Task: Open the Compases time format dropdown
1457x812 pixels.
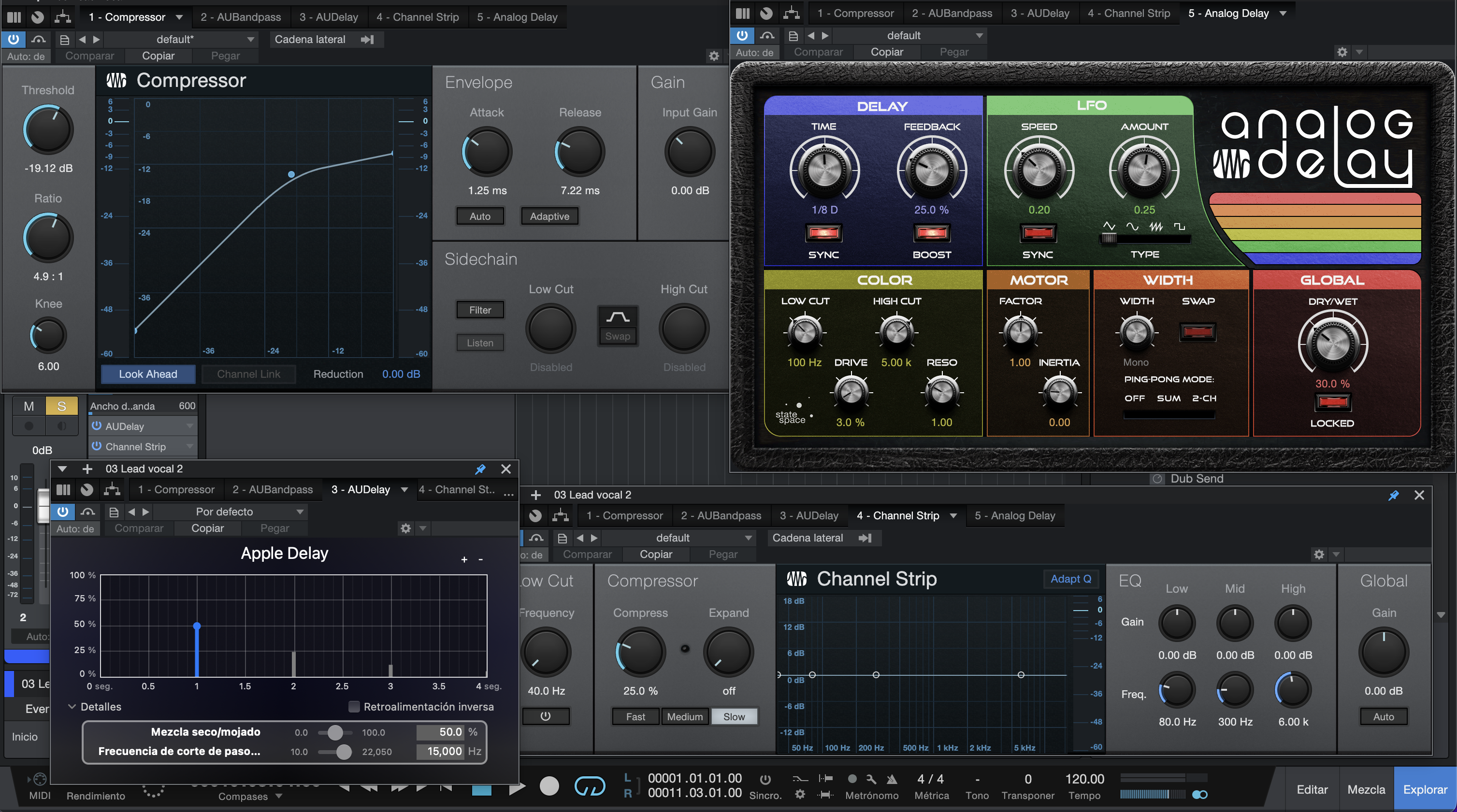Action: (250, 796)
